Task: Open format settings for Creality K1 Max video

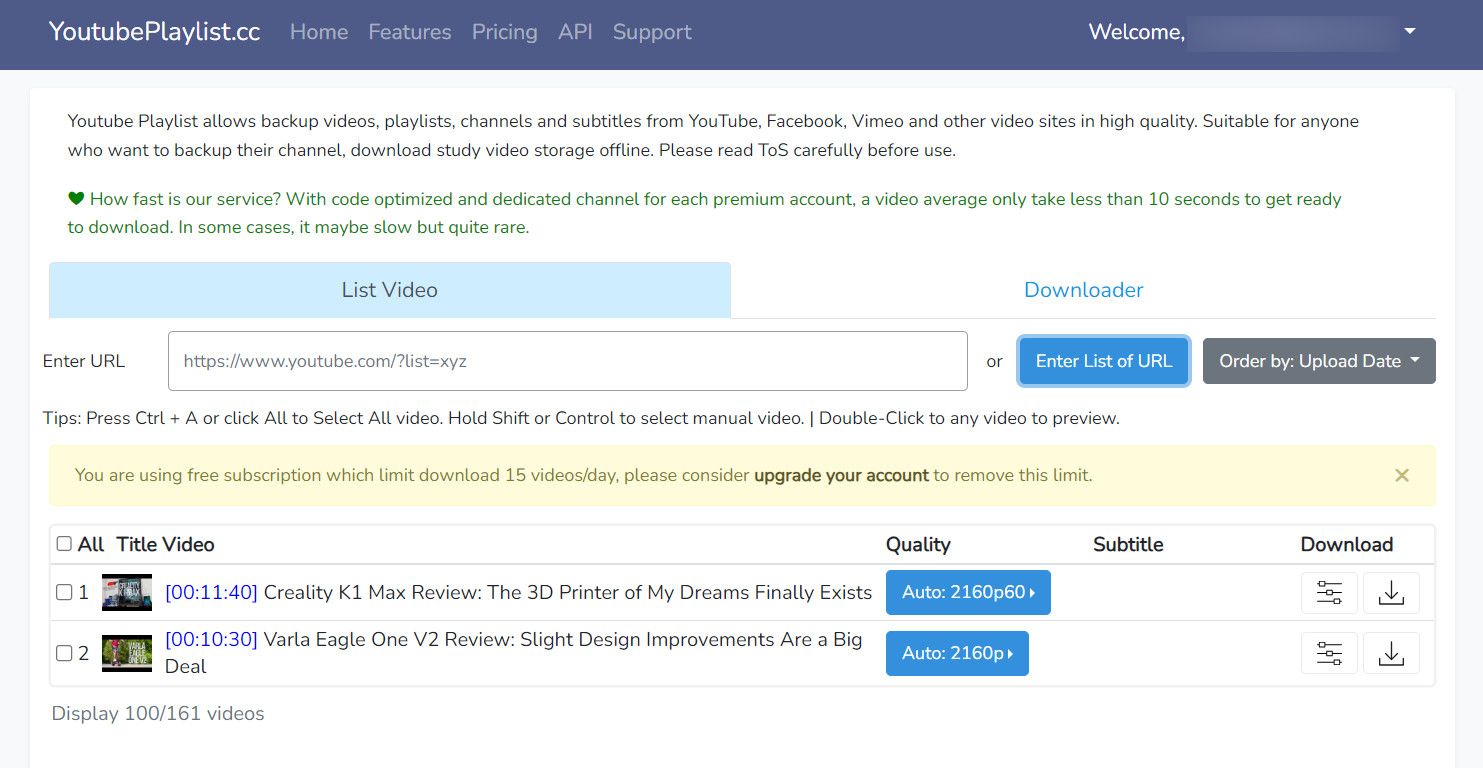Action: tap(1329, 592)
